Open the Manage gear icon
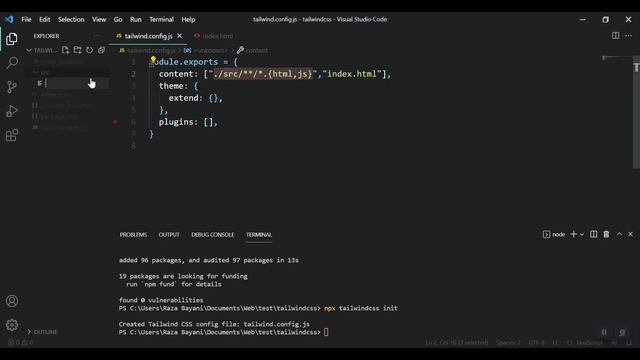The height and width of the screenshot is (360, 640). click(12, 325)
